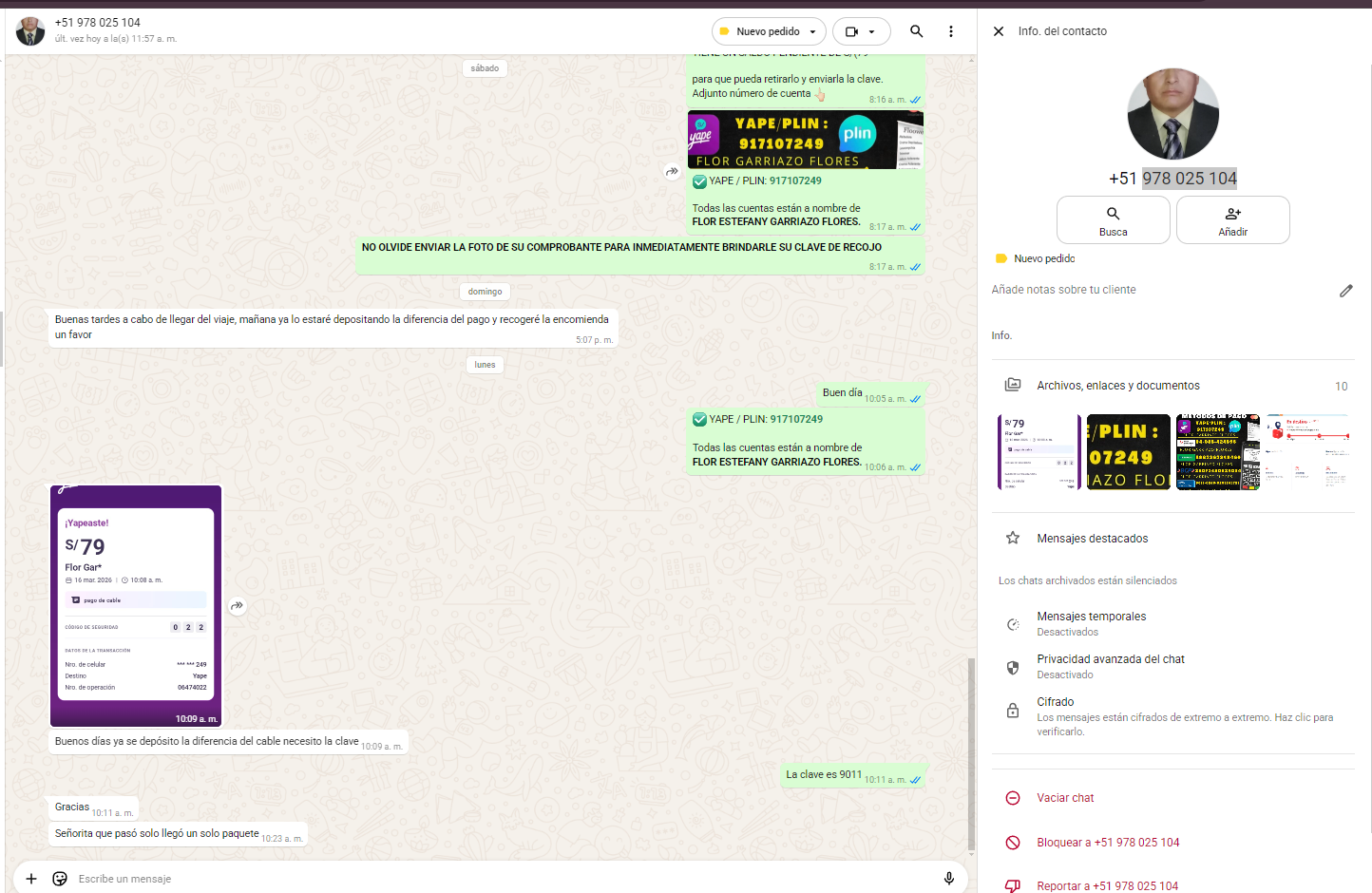Click forward arrow beside YAPE/PLIN banner
The width and height of the screenshot is (1372, 893).
click(x=672, y=172)
